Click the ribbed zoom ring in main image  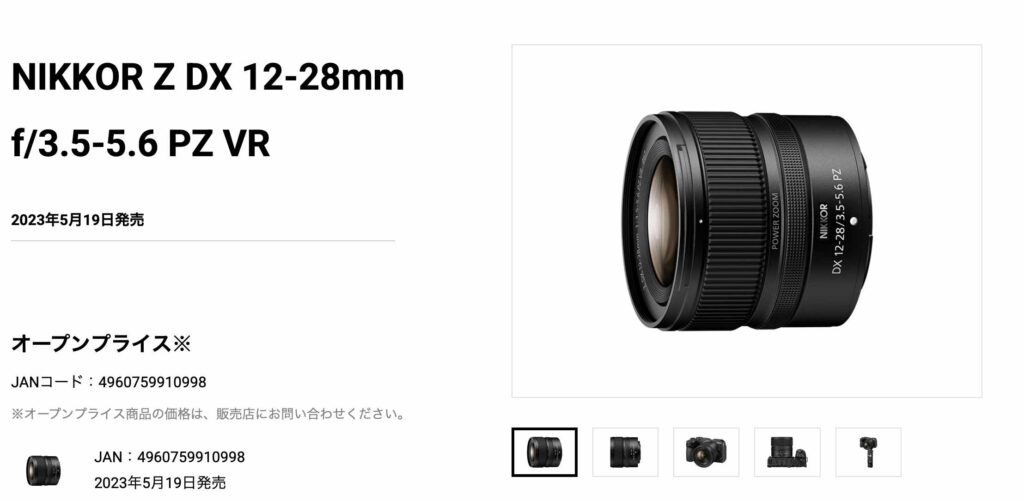728,221
